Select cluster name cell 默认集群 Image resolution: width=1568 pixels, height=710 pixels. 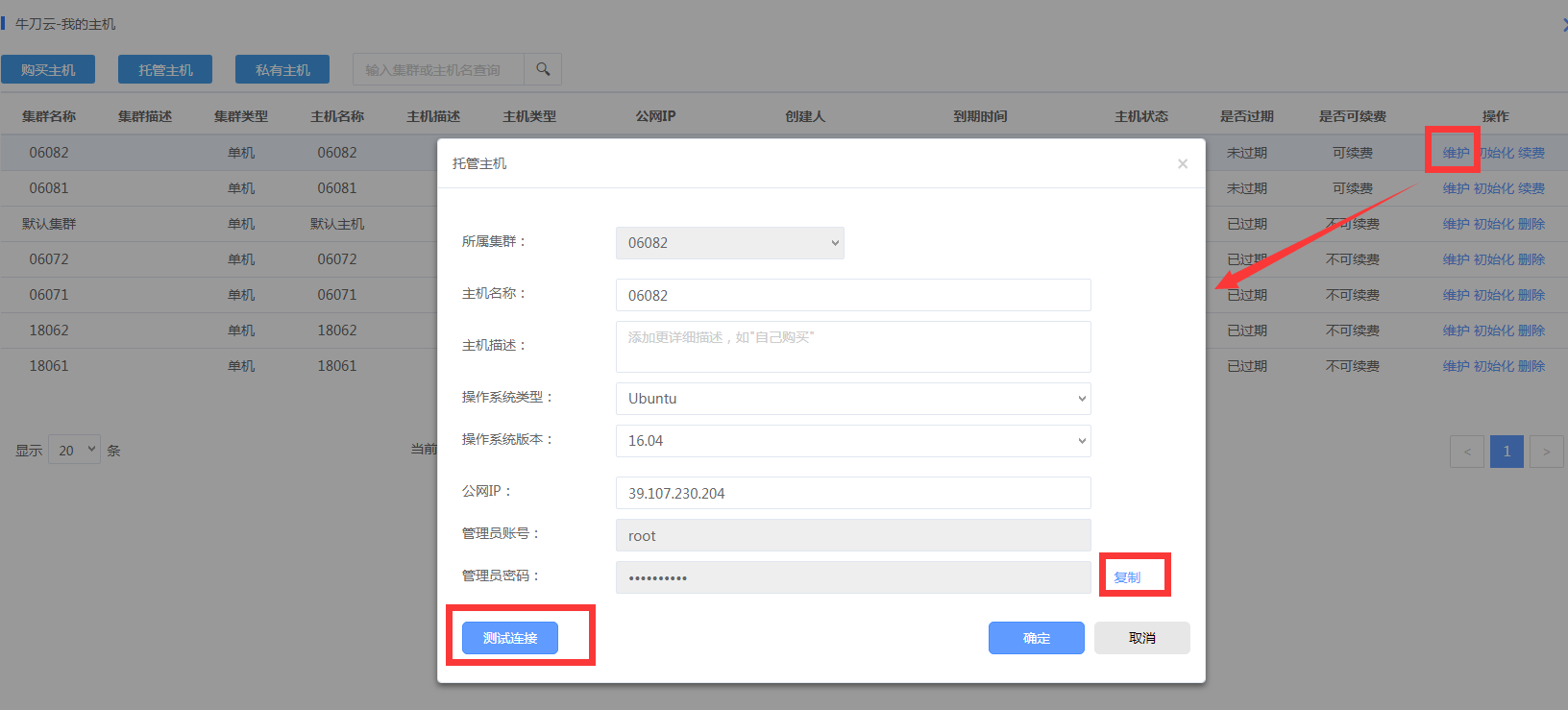[x=49, y=224]
